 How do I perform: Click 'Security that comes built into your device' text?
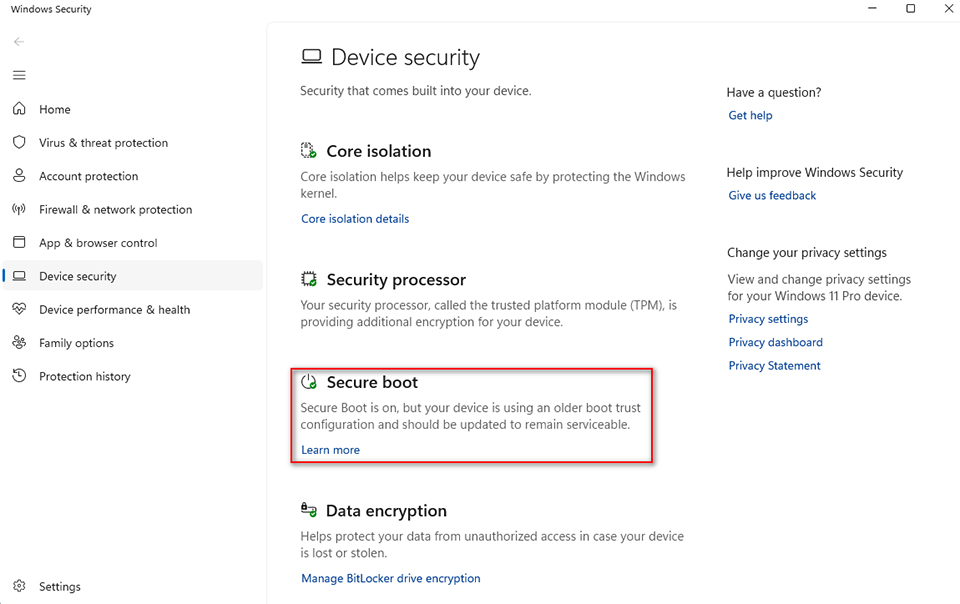click(416, 91)
